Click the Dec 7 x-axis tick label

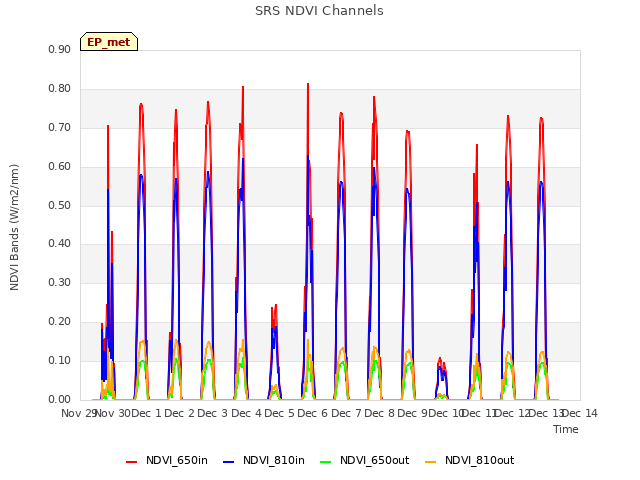pos(346,413)
